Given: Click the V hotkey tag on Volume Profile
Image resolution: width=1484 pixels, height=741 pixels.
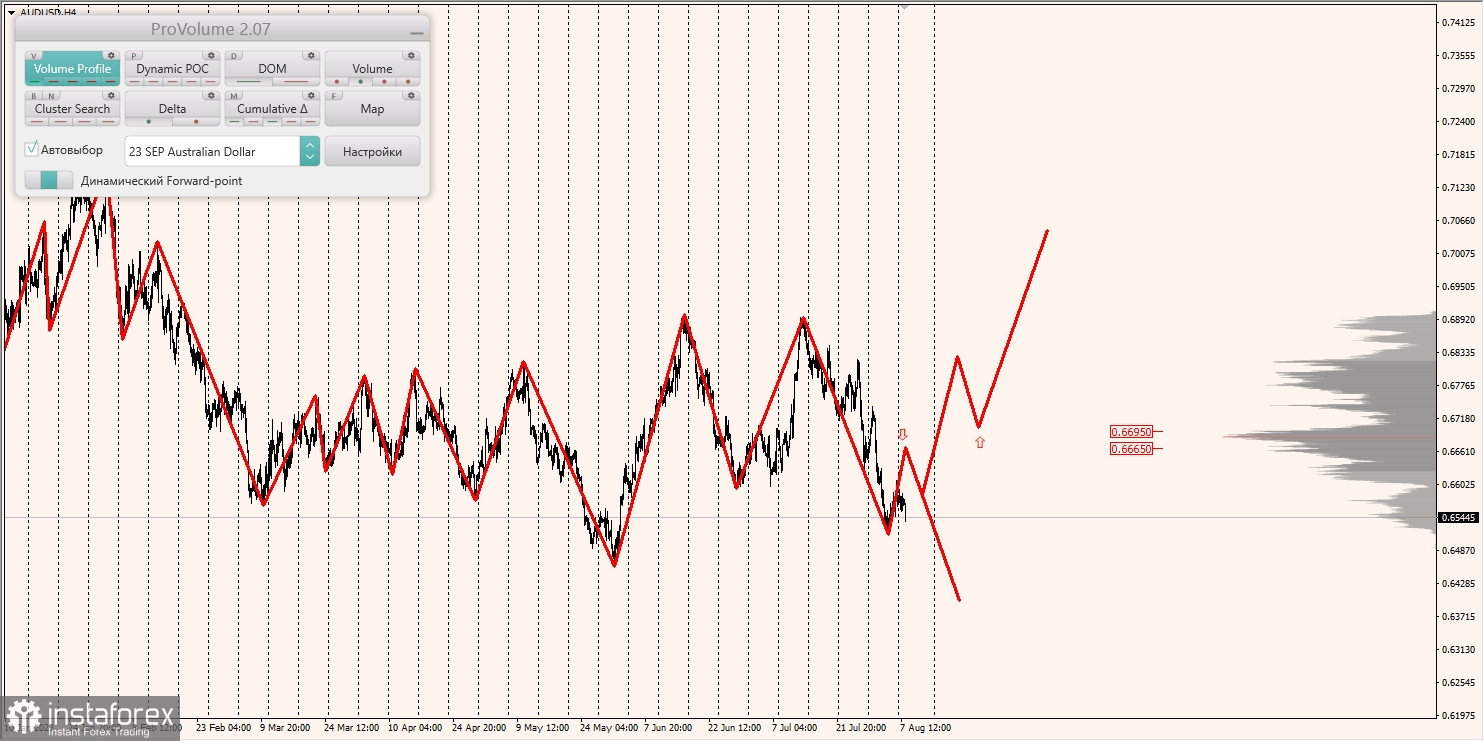Looking at the screenshot, I should (34, 56).
